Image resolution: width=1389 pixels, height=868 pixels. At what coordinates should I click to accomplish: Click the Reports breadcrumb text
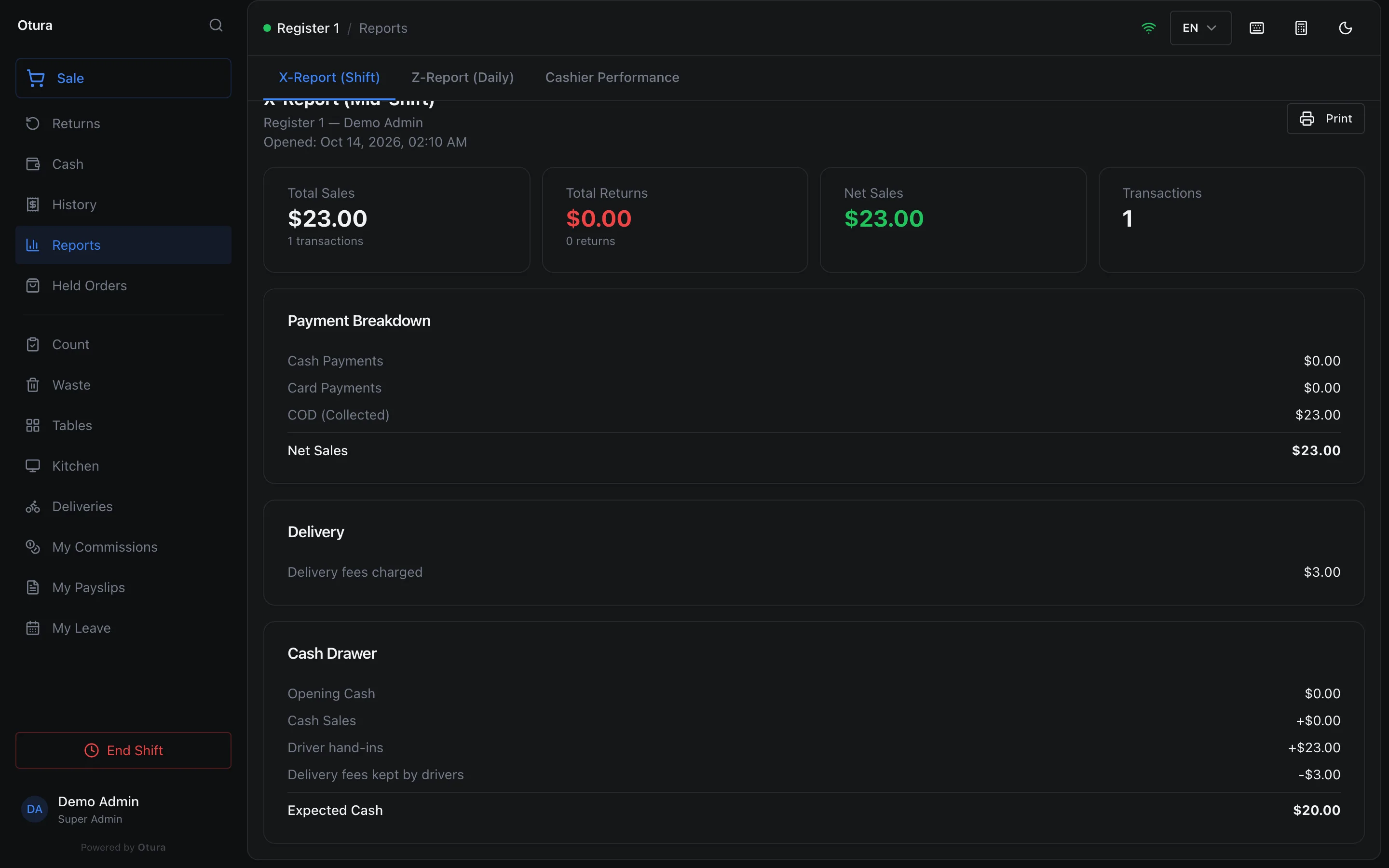383,28
